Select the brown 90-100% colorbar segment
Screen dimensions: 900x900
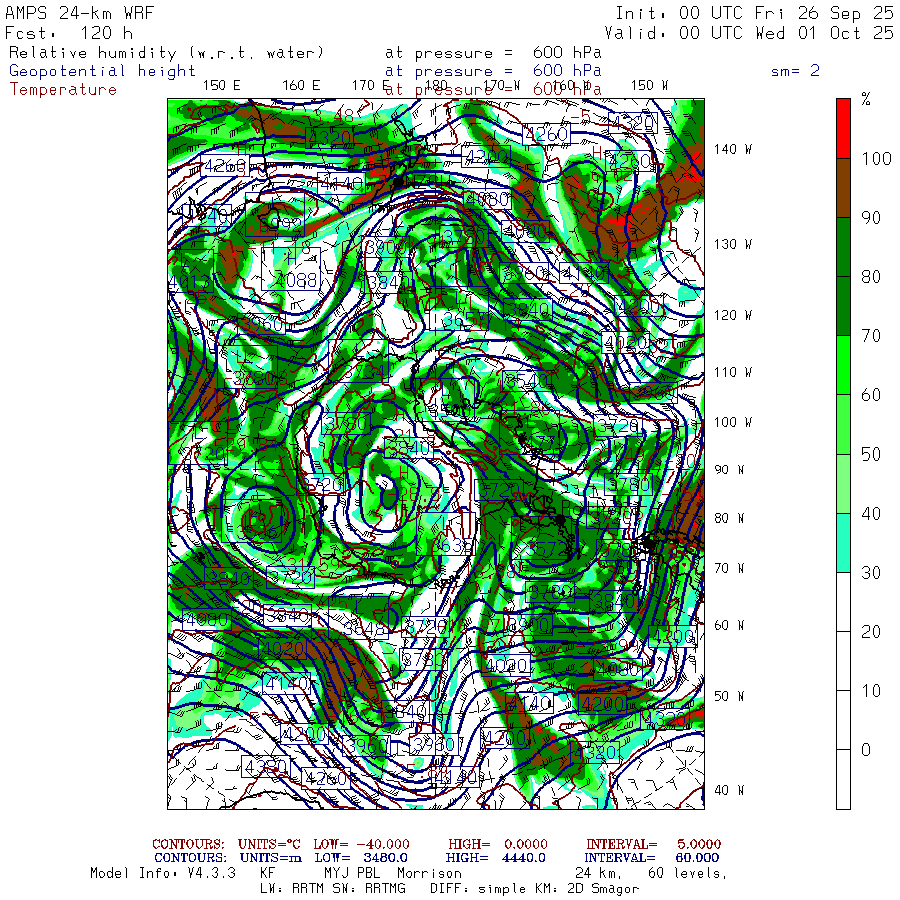pos(843,187)
